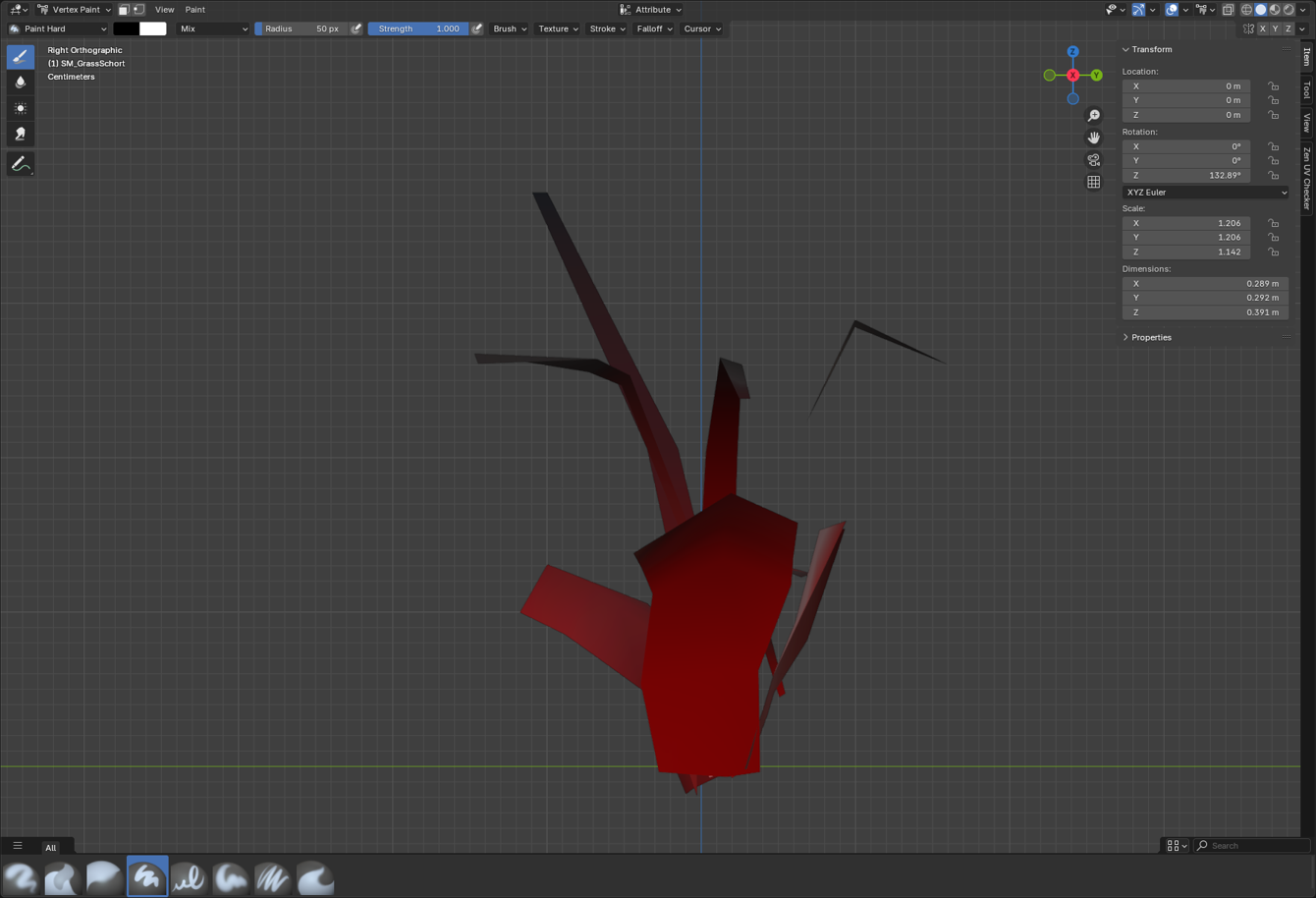This screenshot has height=898, width=1316.
Task: Toggle radius pressure sensitivity
Action: 356,29
